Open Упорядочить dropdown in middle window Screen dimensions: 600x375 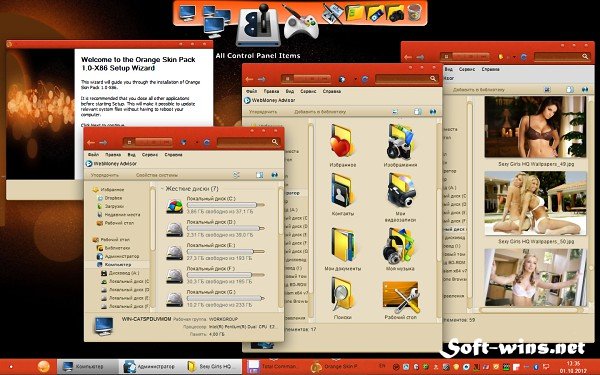263,112
